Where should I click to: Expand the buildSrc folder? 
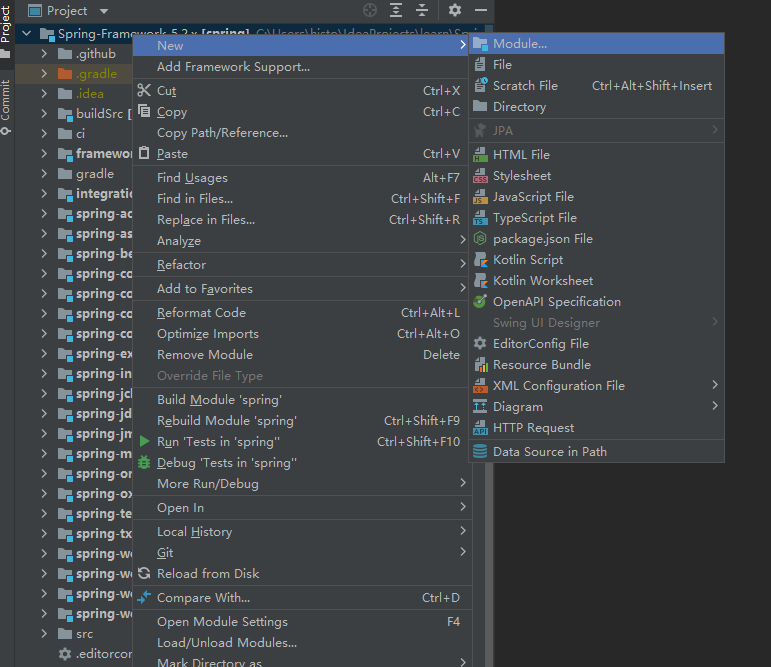pyautogui.click(x=44, y=113)
